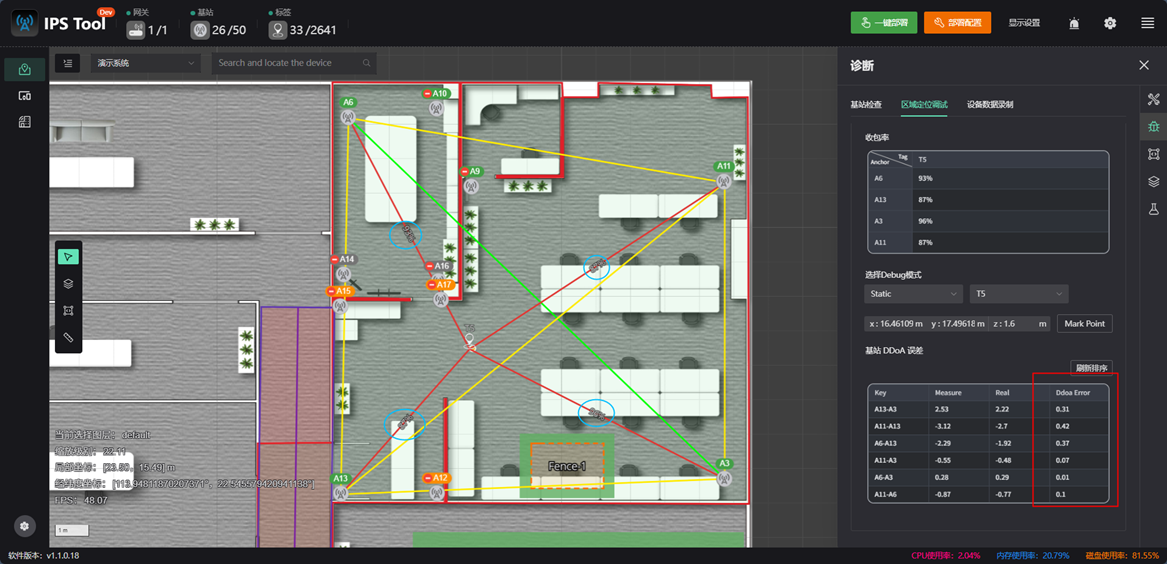Open the lab flask panel in the right strip

(1154, 211)
